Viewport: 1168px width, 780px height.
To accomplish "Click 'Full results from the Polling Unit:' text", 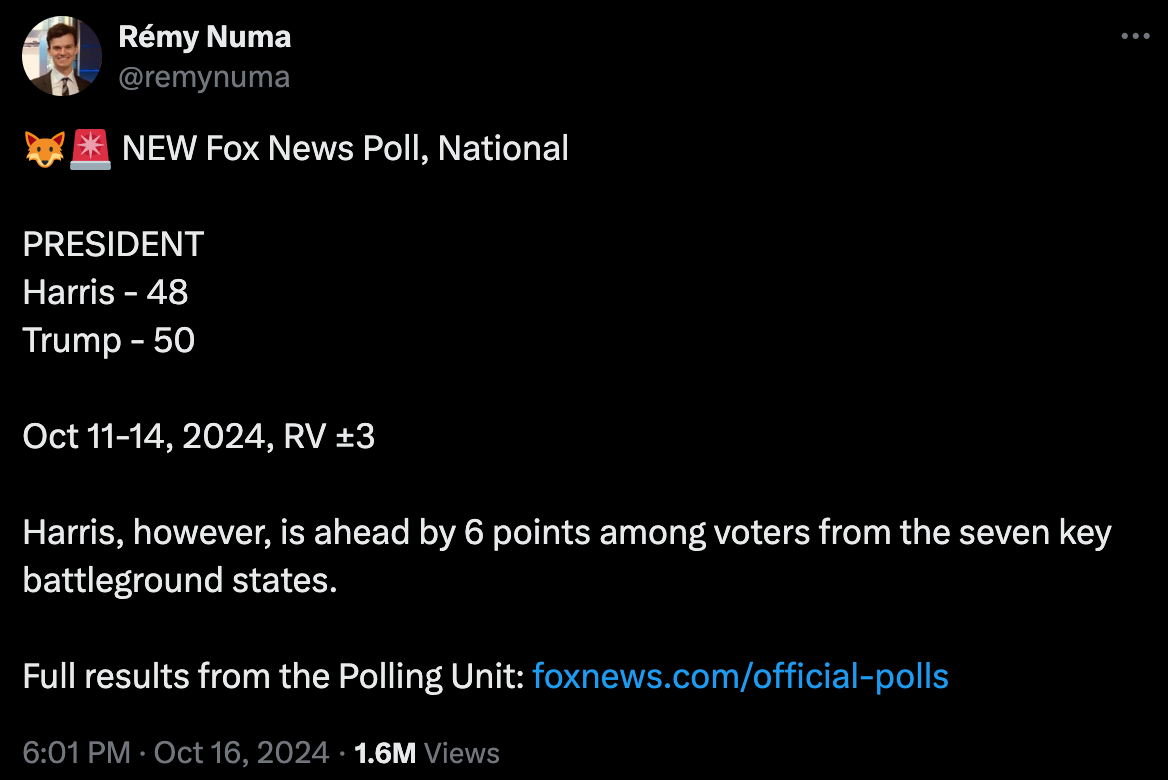I will [273, 676].
